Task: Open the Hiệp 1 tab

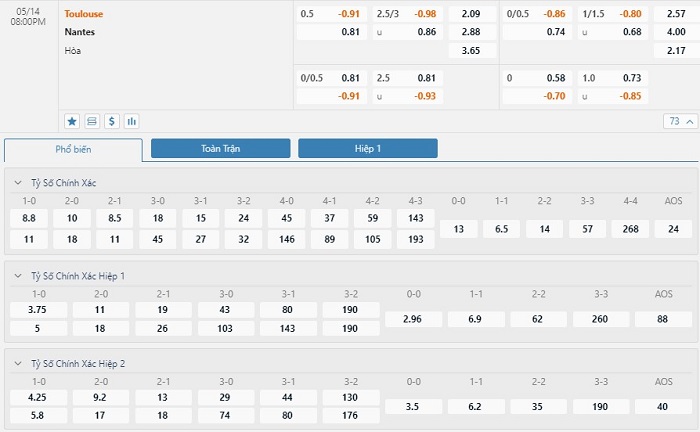Action: point(368,148)
